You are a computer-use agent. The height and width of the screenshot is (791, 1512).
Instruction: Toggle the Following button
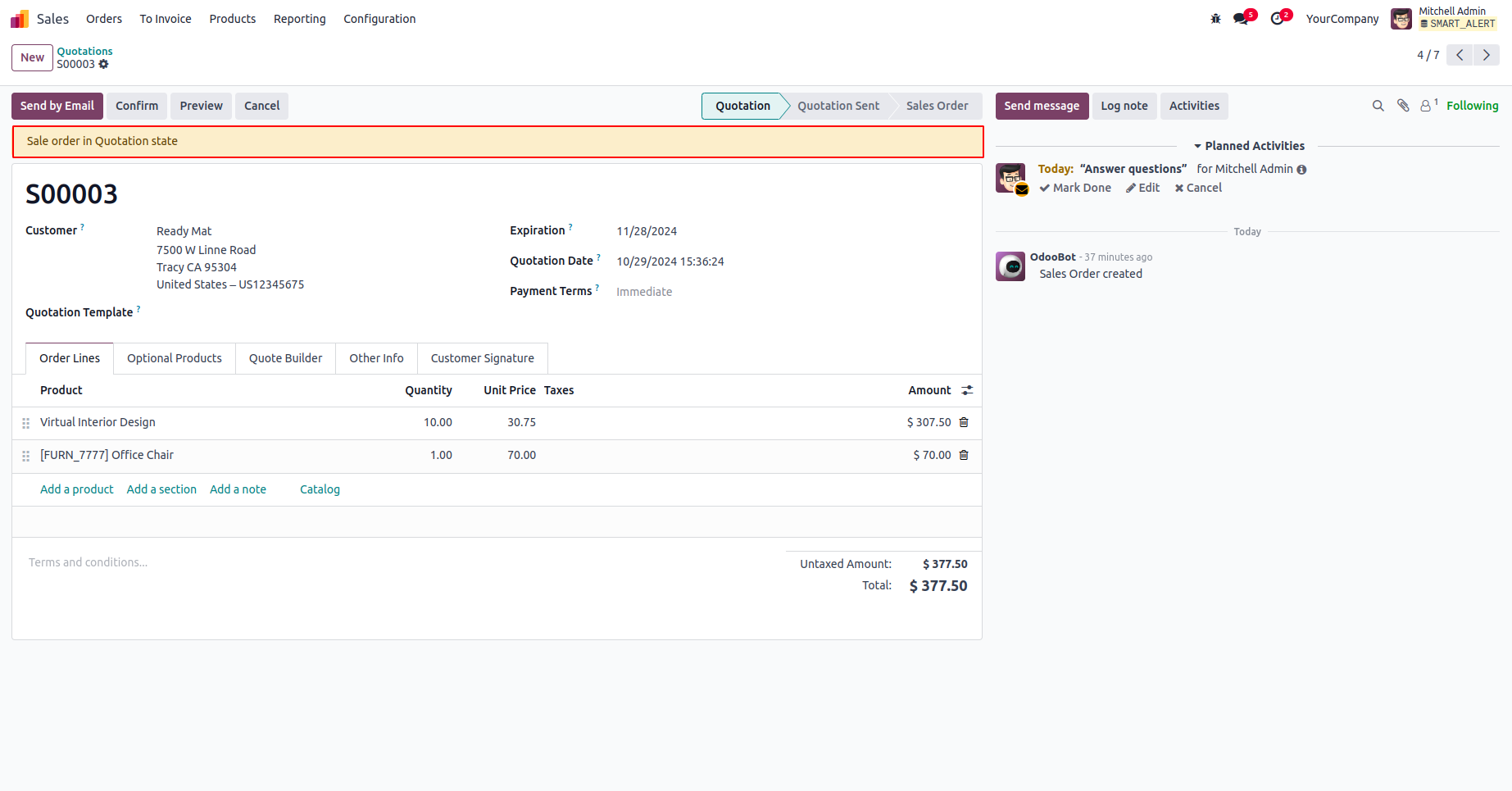(x=1472, y=106)
